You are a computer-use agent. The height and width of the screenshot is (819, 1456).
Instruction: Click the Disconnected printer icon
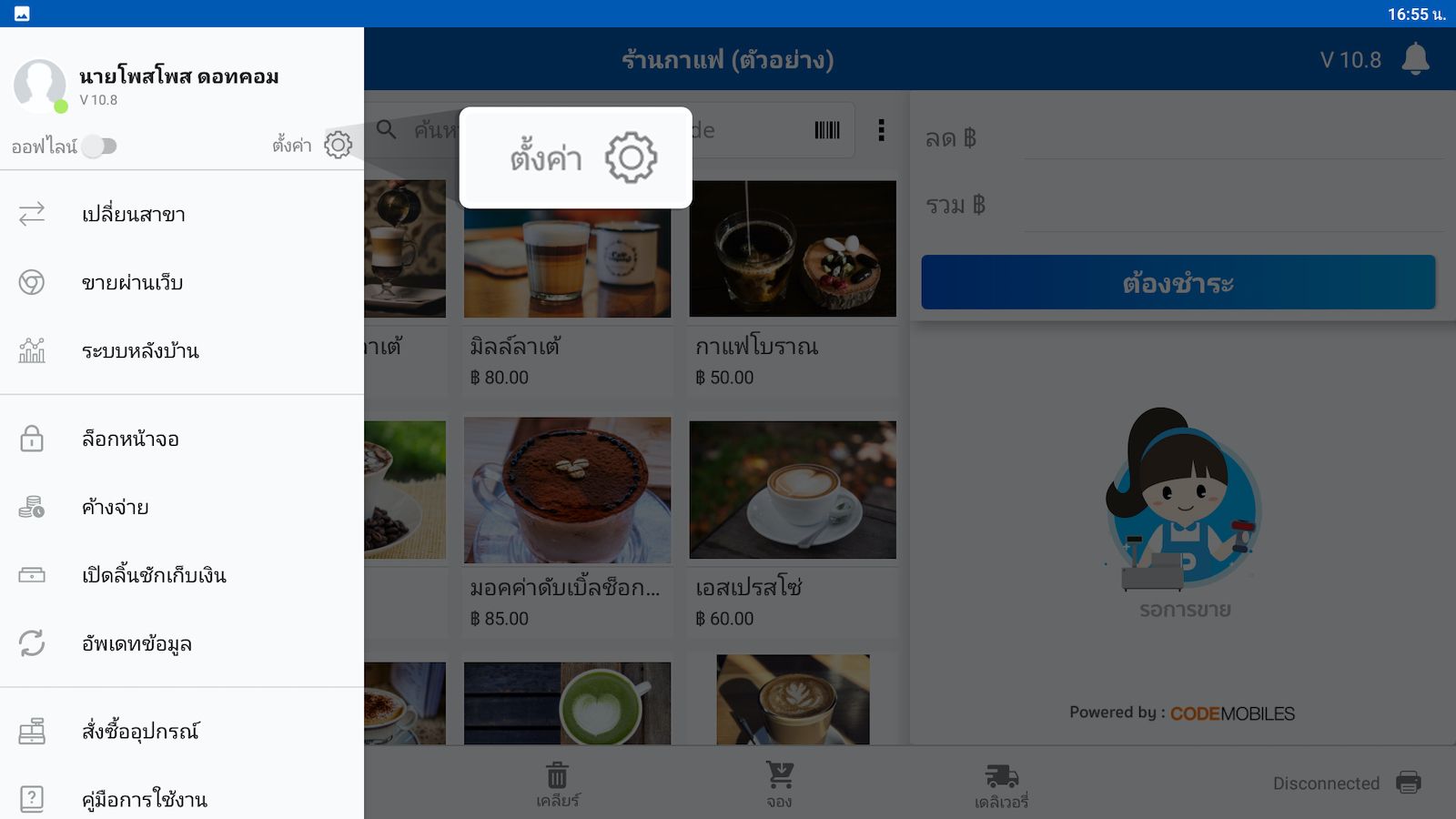pos(1409,783)
